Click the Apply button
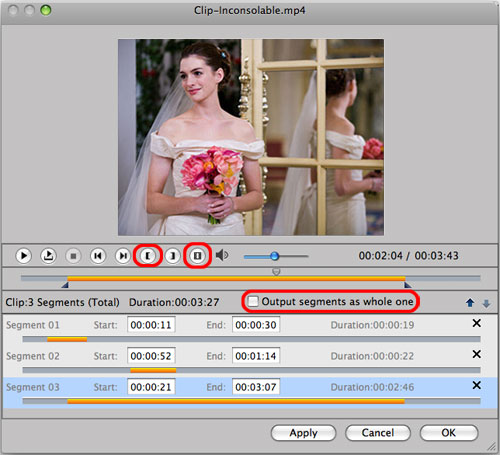This screenshot has height=455, width=500. click(303, 433)
